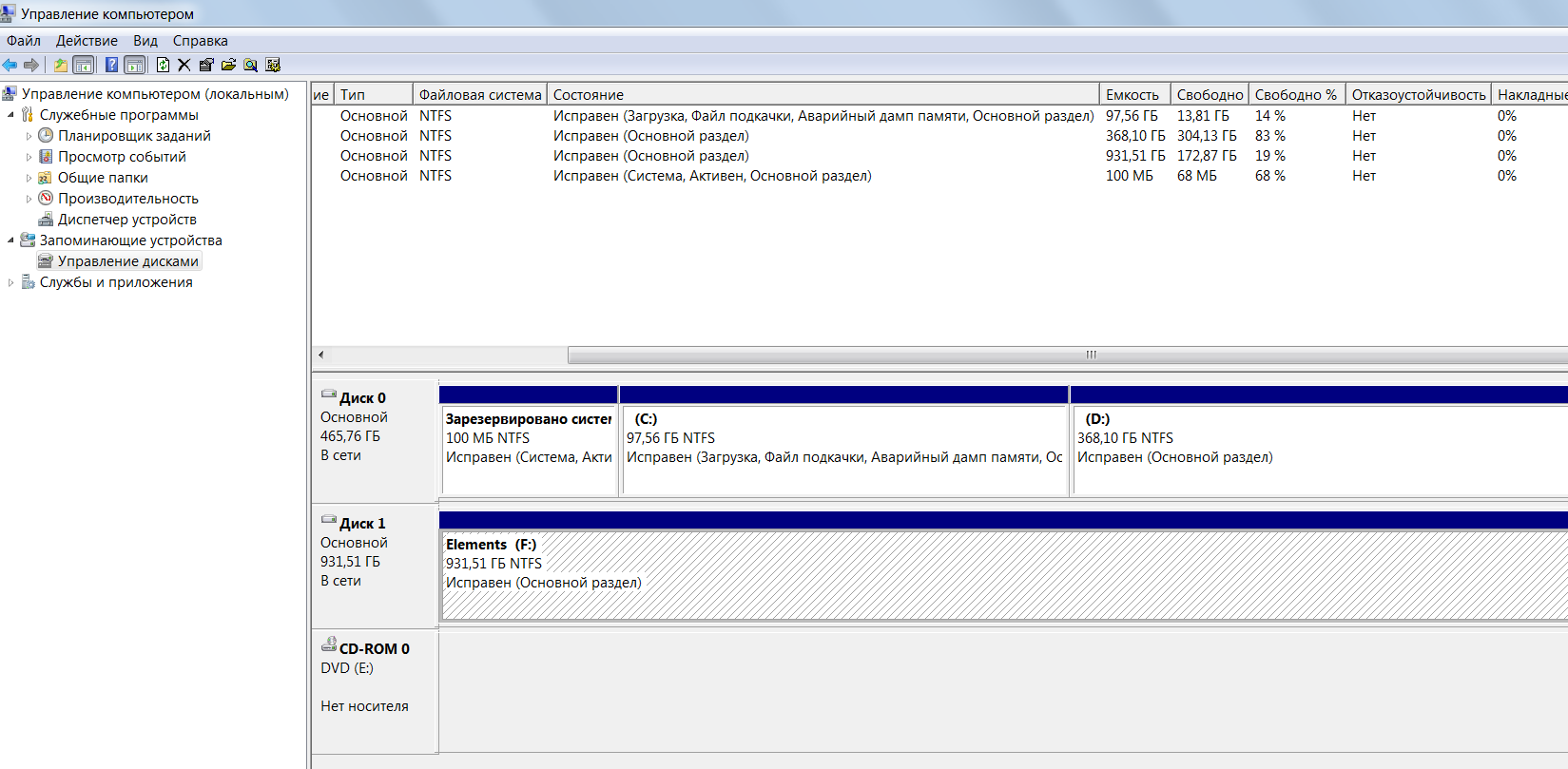Expand the Общие папки node
The width and height of the screenshot is (1568, 769).
(x=29, y=178)
